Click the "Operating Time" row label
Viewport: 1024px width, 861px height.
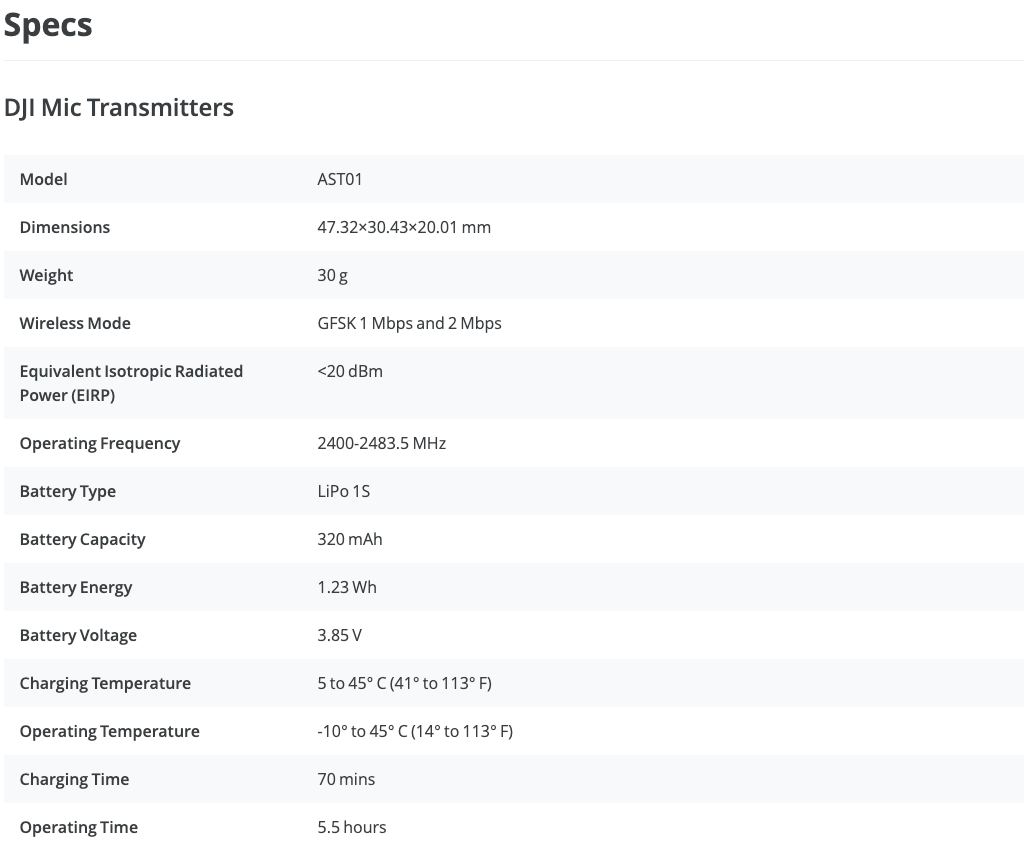pos(78,828)
